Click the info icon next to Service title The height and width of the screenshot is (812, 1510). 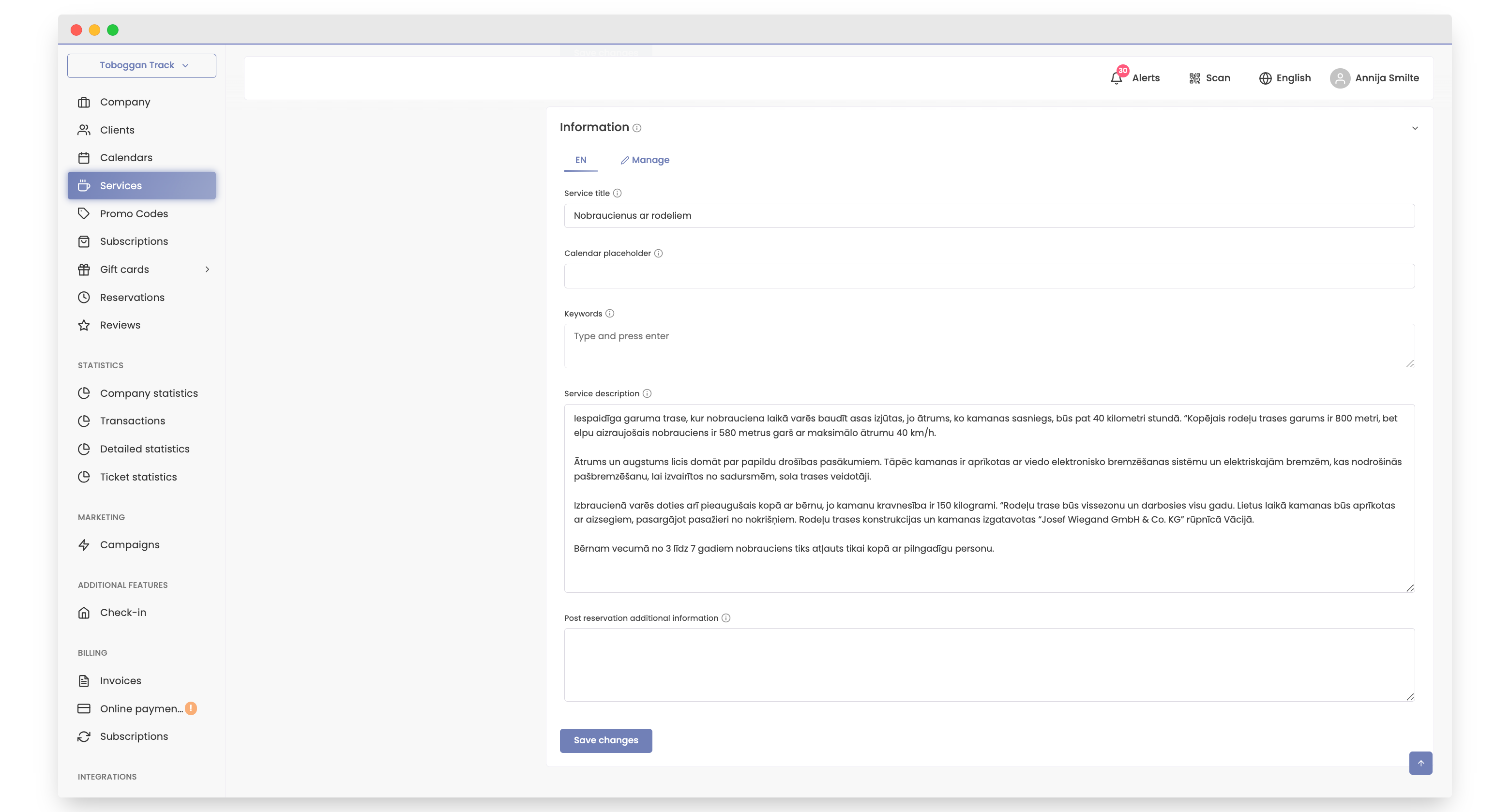tap(617, 193)
